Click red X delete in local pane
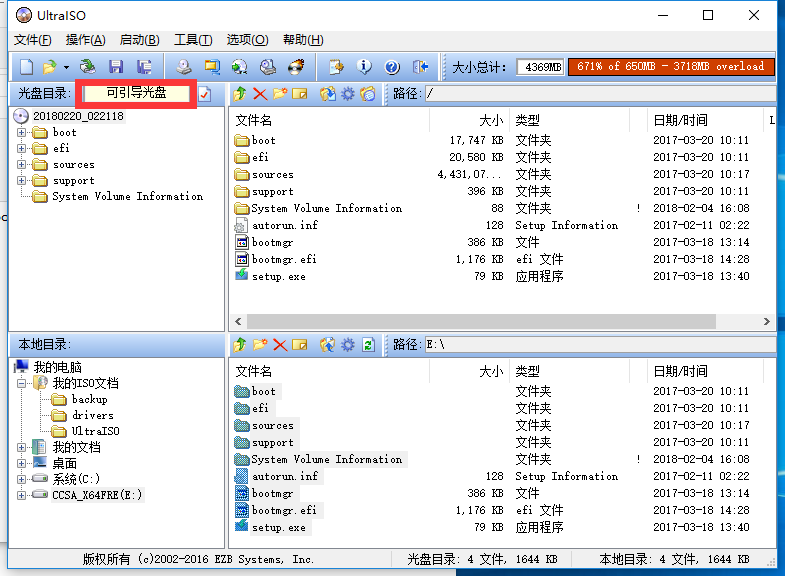This screenshot has width=785, height=576. (x=280, y=345)
